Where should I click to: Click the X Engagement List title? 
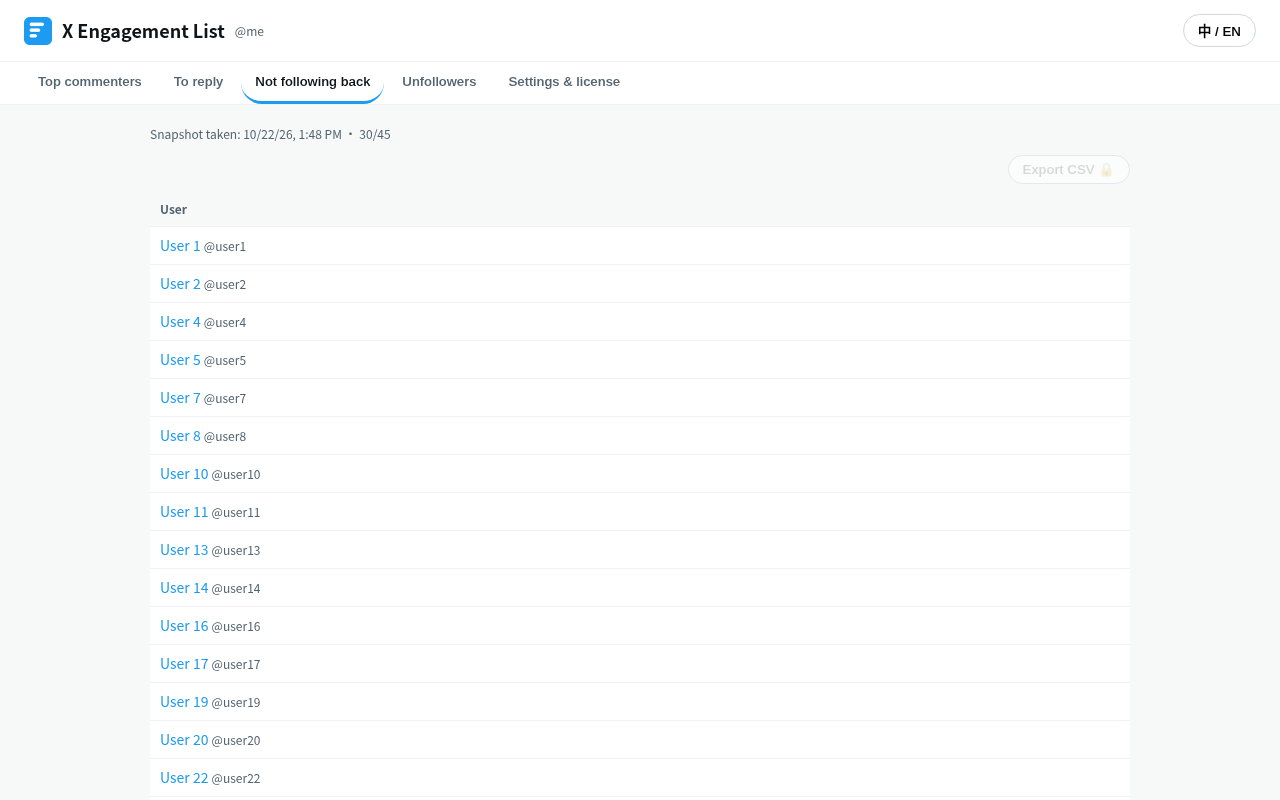143,31
